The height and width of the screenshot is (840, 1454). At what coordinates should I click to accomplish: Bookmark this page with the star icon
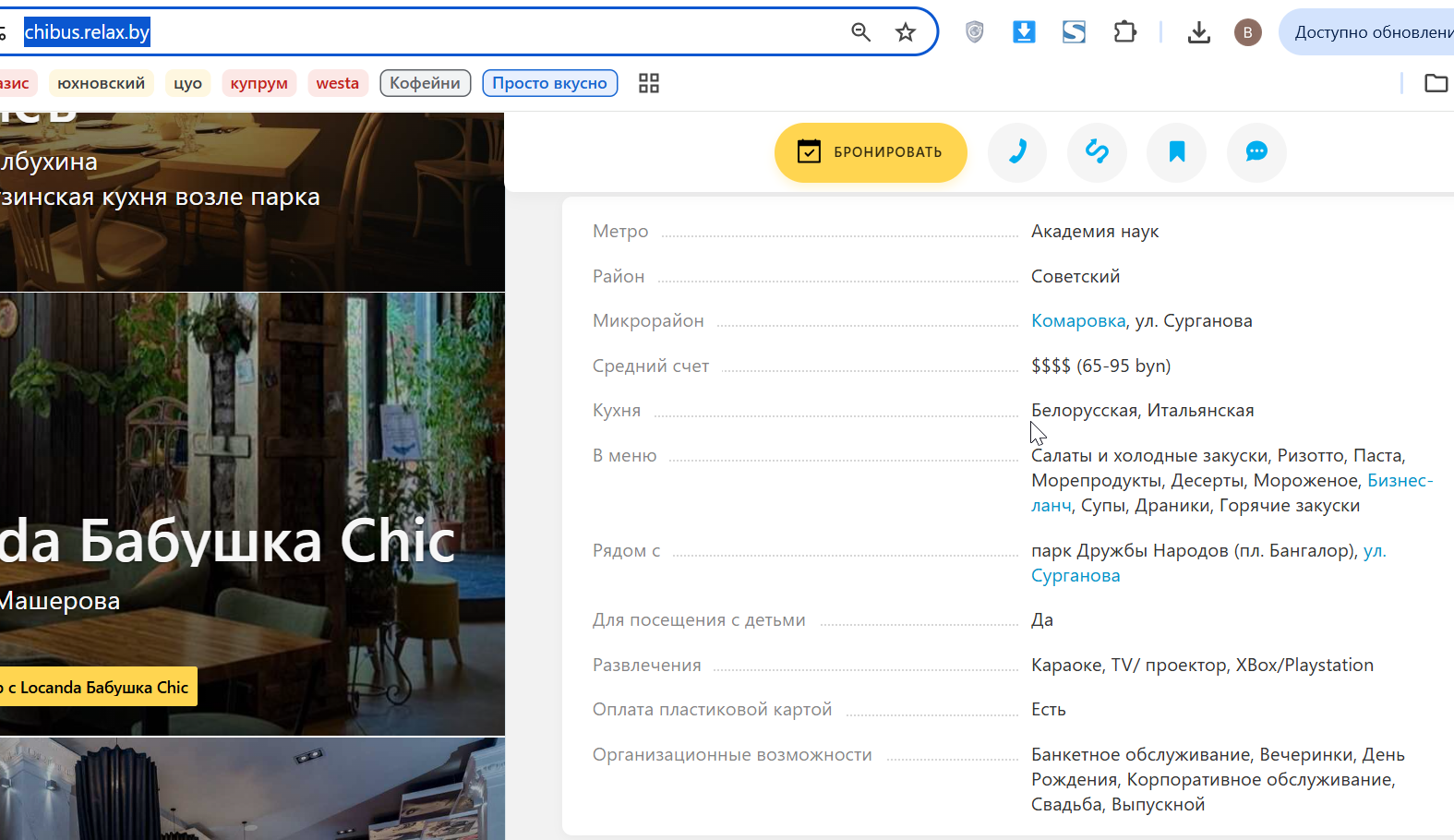tap(906, 32)
